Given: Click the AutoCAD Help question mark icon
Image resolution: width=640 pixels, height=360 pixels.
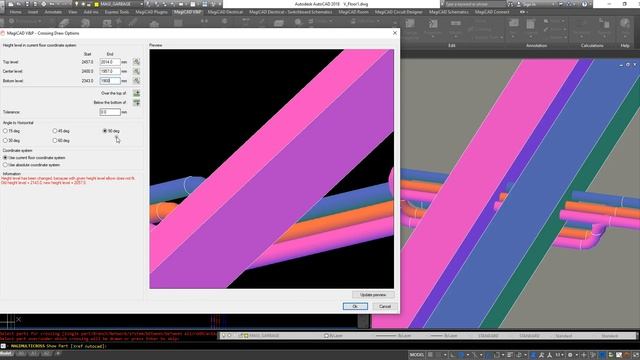Looking at the screenshot, I should [x=584, y=4].
